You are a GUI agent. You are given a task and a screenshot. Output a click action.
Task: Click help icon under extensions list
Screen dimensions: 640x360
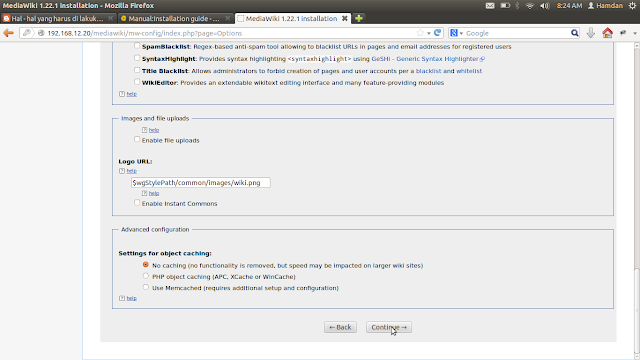click(122, 94)
